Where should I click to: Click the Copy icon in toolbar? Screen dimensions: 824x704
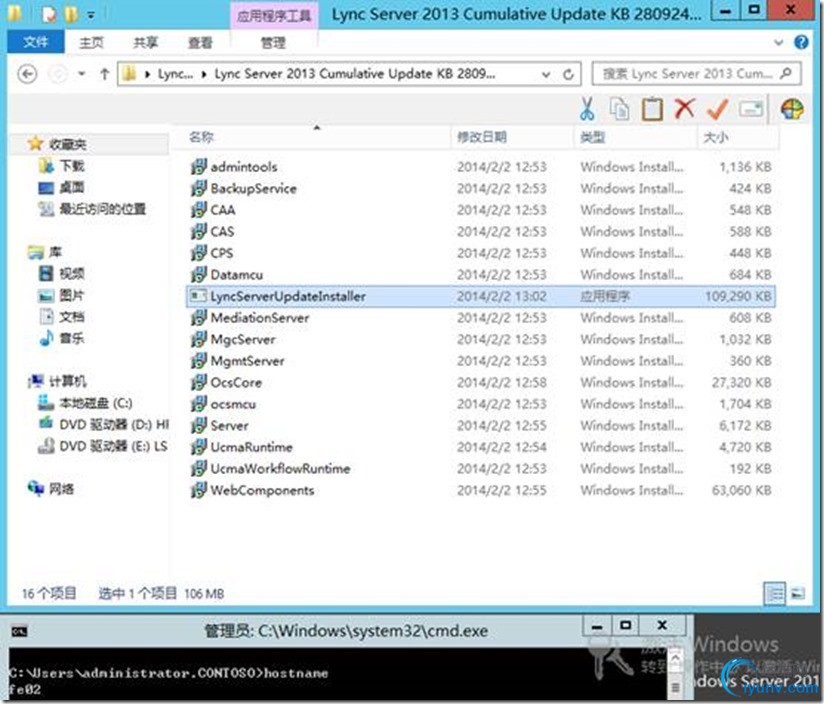[x=620, y=109]
